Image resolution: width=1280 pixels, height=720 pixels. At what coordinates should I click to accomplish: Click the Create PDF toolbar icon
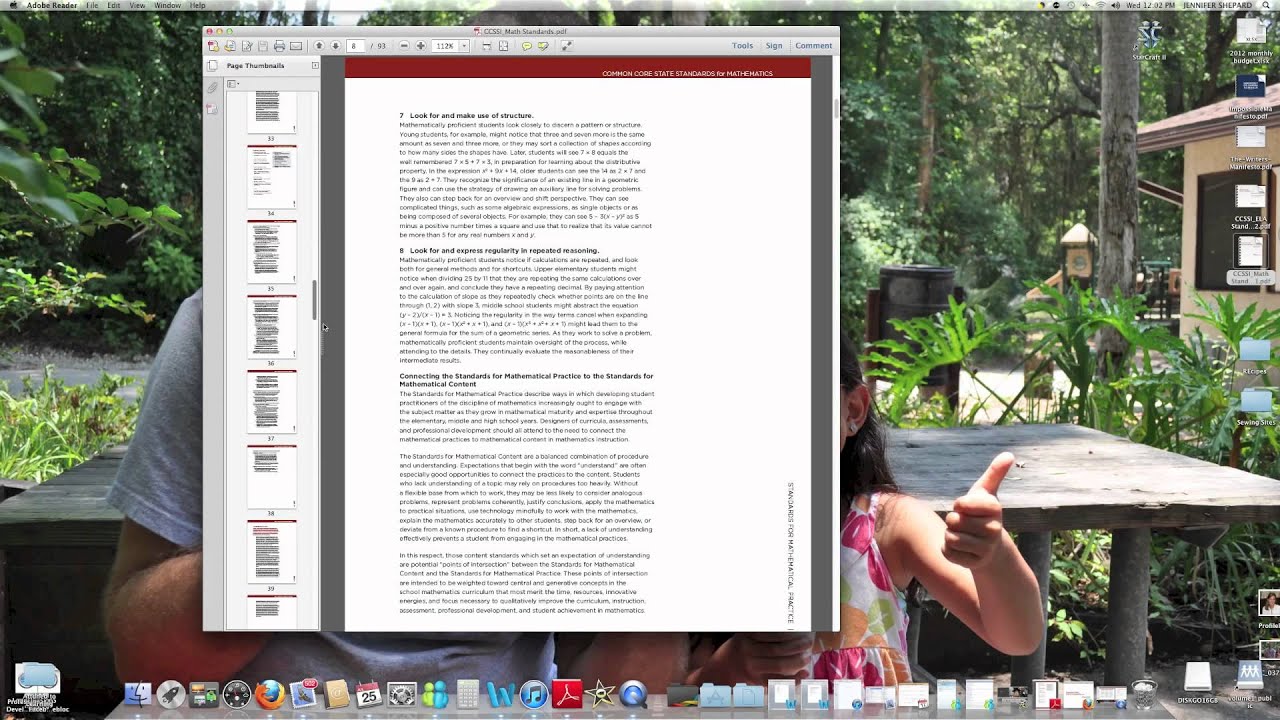213,46
